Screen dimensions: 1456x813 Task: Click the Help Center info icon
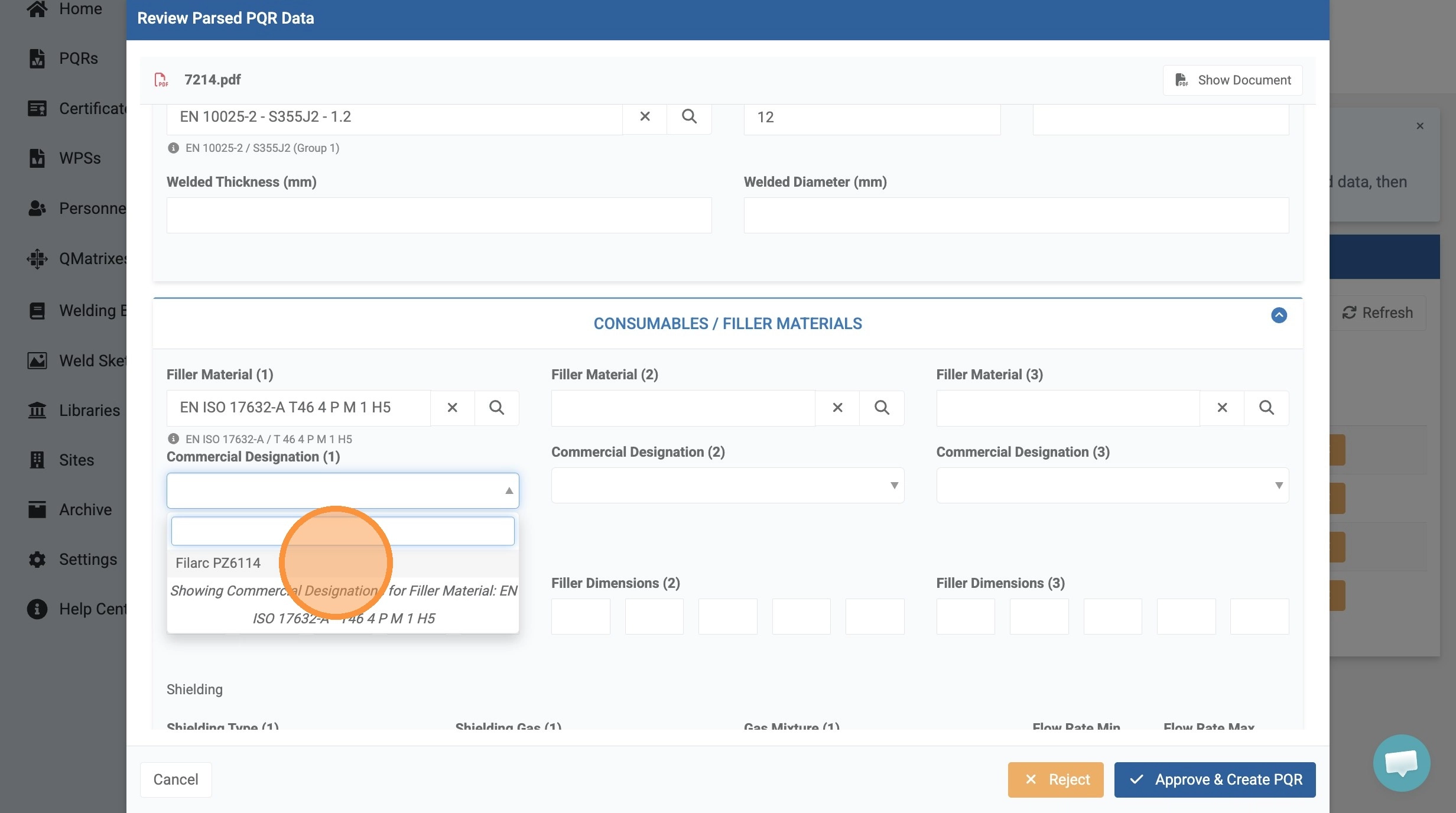(x=37, y=609)
